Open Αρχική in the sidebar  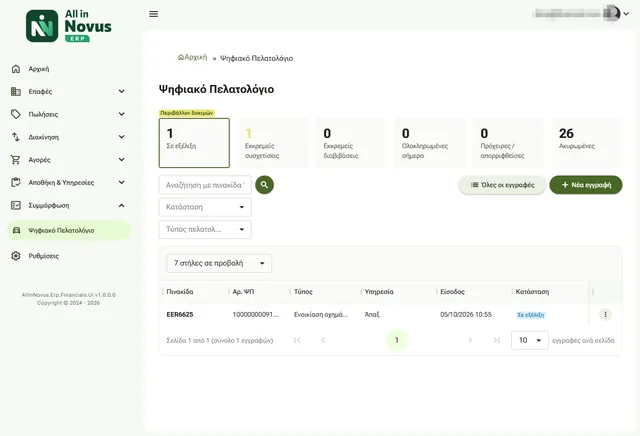(x=39, y=69)
